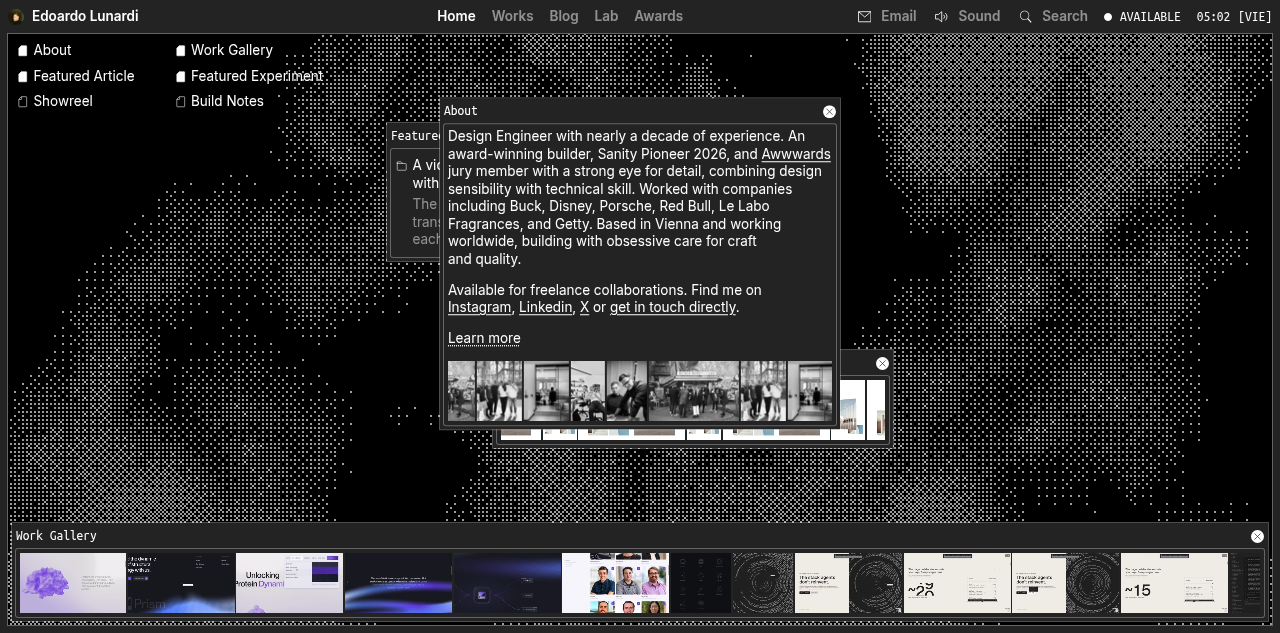Open the purple flower thumbnail in Work Gallery
The image size is (1280, 633).
[73, 583]
